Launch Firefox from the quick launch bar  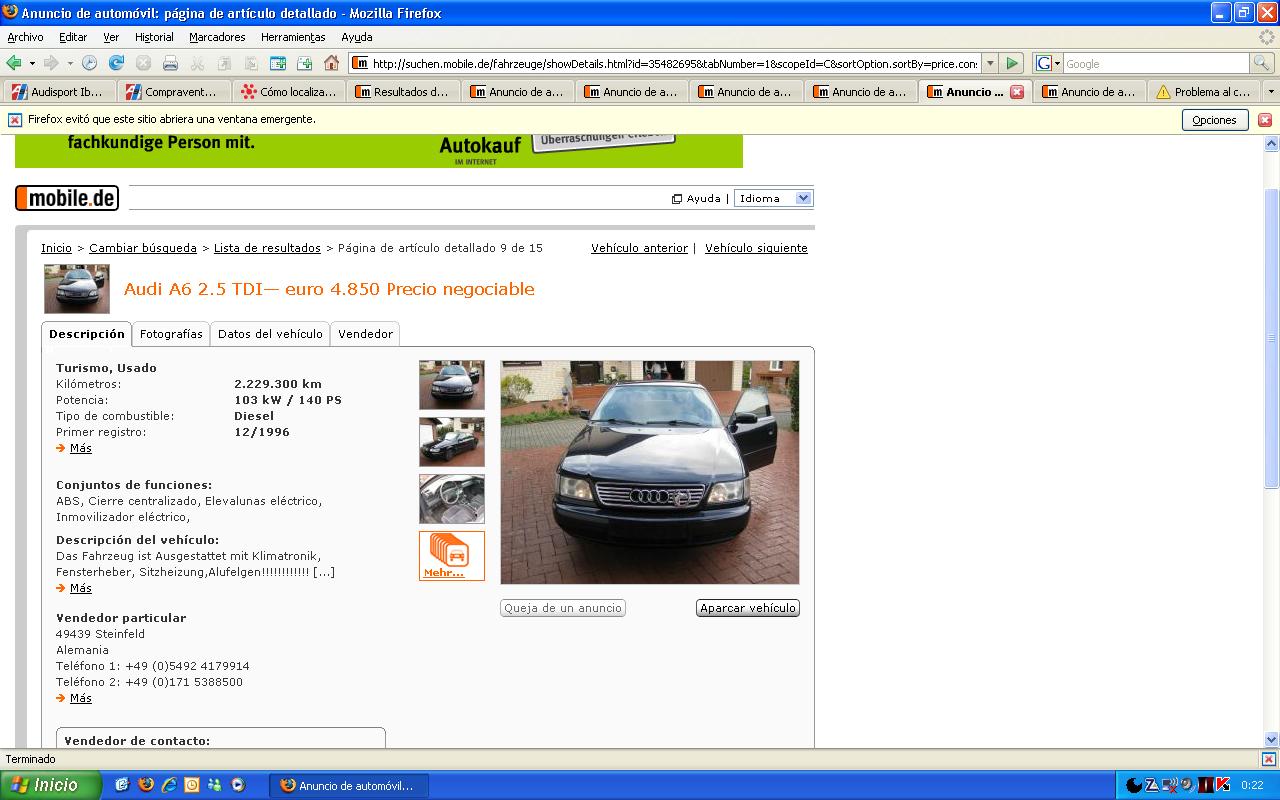[x=146, y=785]
